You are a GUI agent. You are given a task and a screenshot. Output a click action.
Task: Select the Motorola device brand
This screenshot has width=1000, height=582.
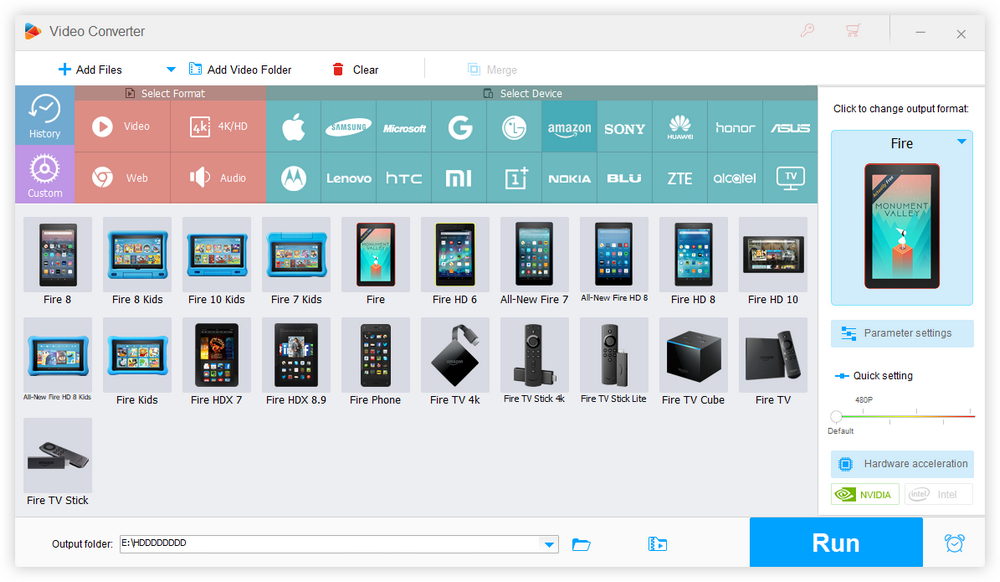tap(293, 178)
